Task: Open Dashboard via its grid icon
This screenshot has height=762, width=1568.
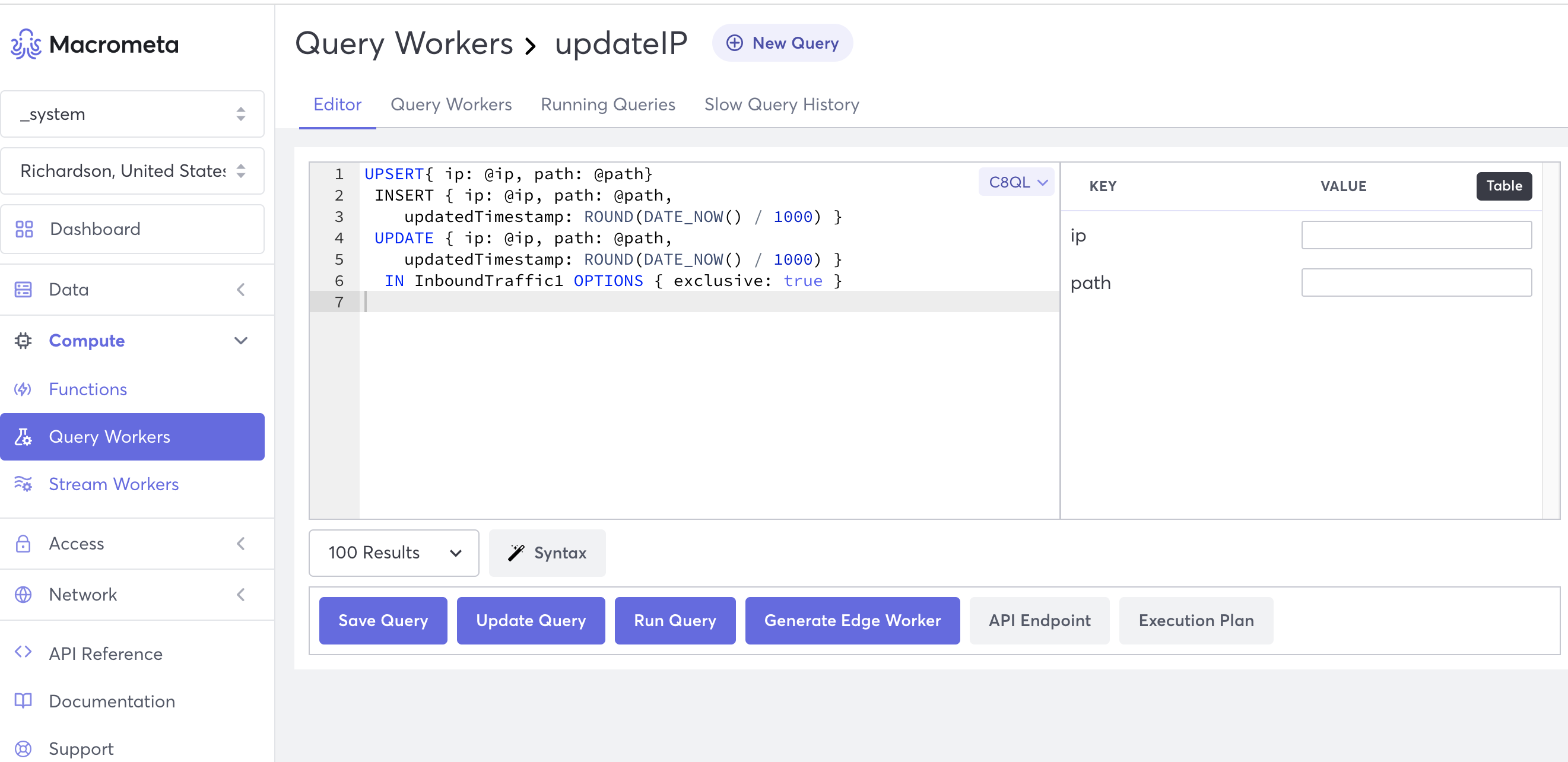Action: [x=24, y=229]
